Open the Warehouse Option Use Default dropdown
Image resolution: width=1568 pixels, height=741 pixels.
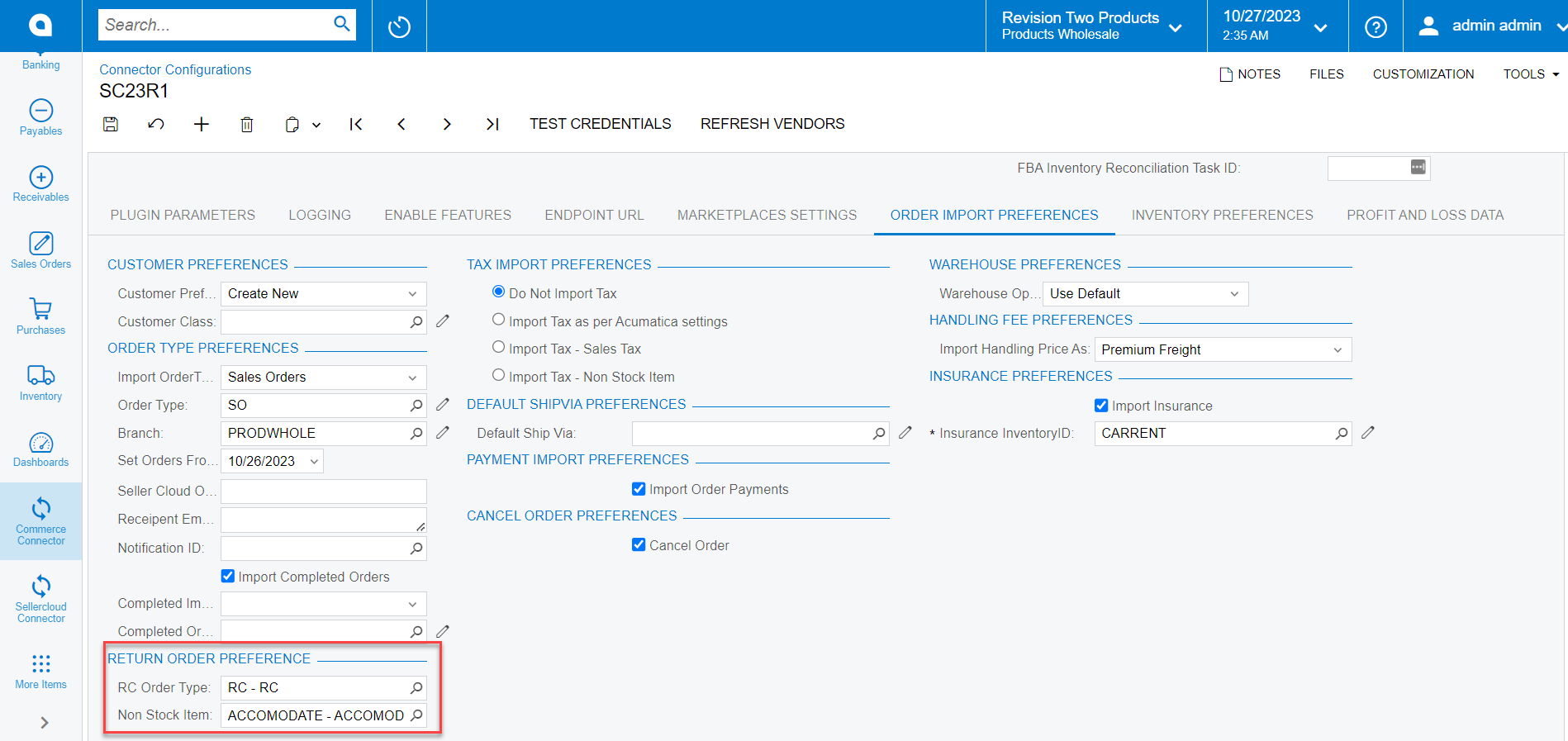click(1145, 294)
